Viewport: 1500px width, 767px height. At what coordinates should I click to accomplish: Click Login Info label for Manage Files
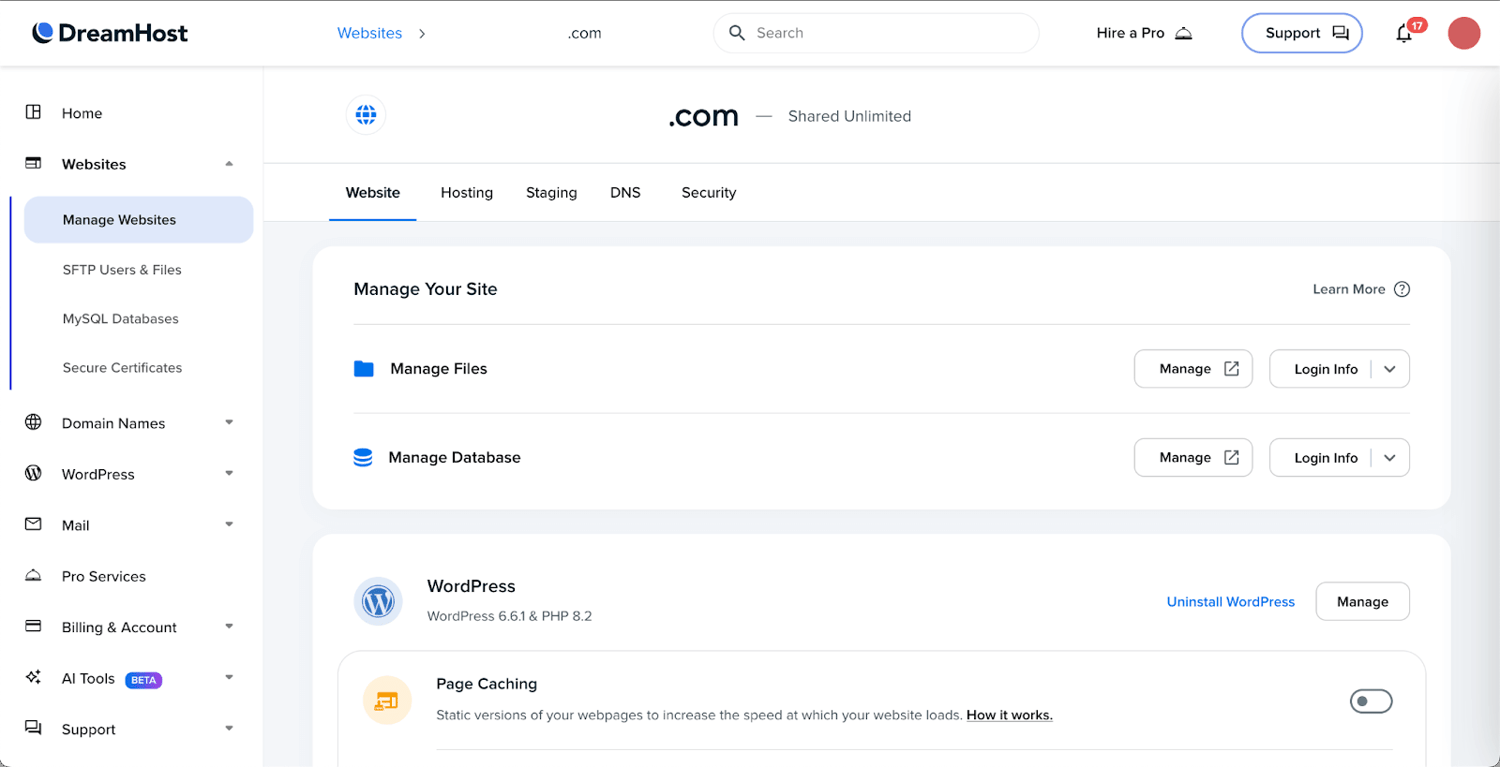(1326, 369)
